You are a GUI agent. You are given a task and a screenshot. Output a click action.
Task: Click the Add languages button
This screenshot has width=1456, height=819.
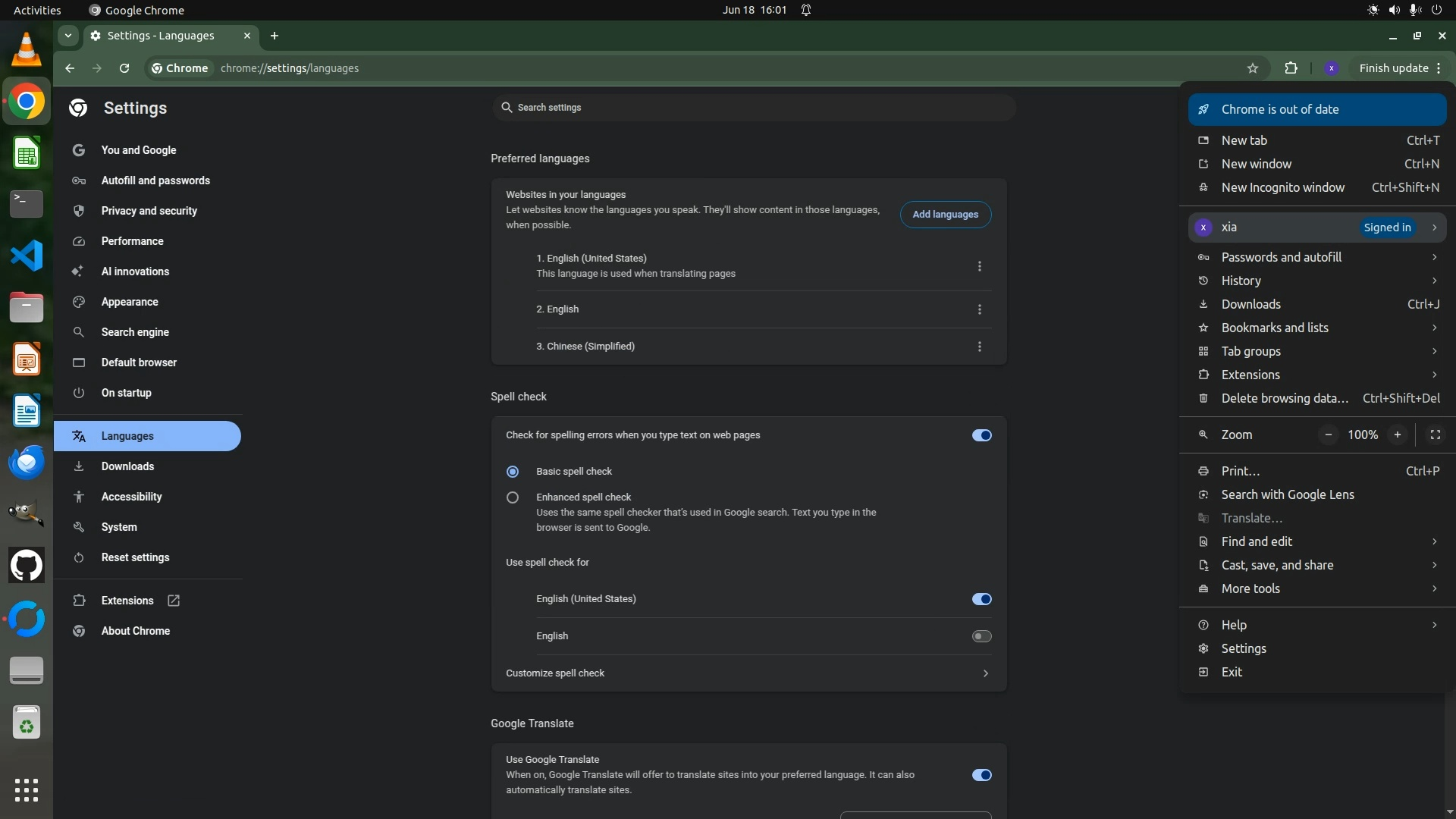click(945, 215)
